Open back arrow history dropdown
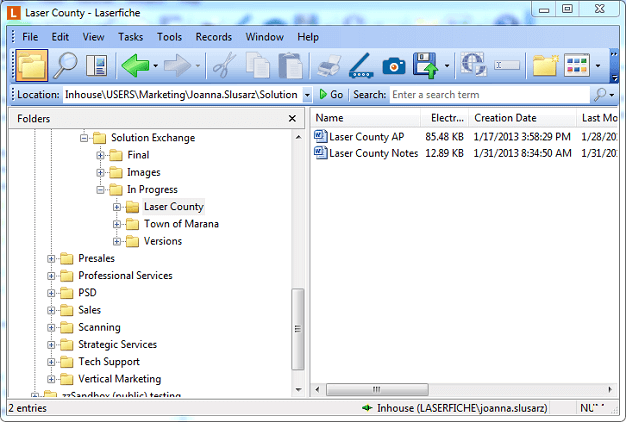Viewport: 626px width, 422px height. [x=155, y=65]
